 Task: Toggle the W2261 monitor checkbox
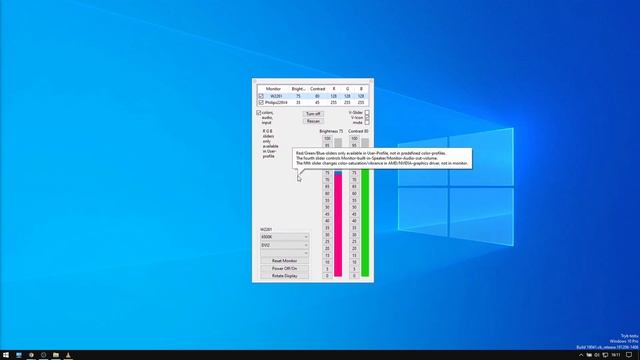point(261,96)
